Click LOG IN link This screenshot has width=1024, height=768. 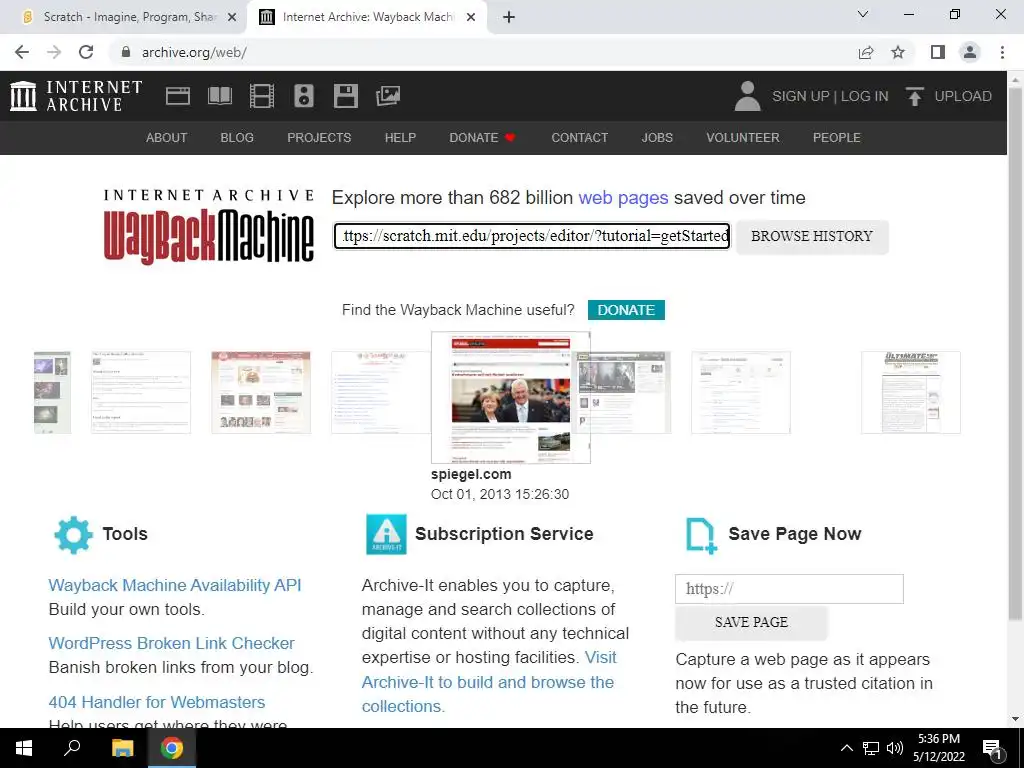tap(865, 96)
